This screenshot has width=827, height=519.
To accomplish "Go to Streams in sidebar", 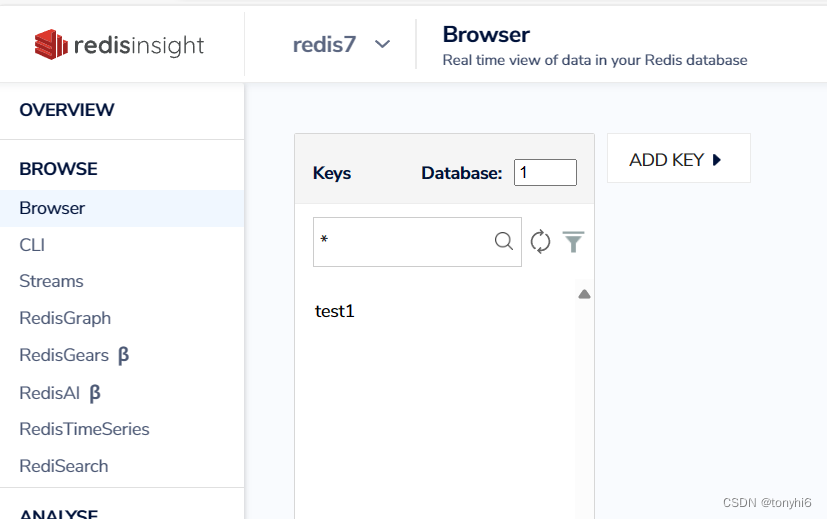I will [51, 281].
